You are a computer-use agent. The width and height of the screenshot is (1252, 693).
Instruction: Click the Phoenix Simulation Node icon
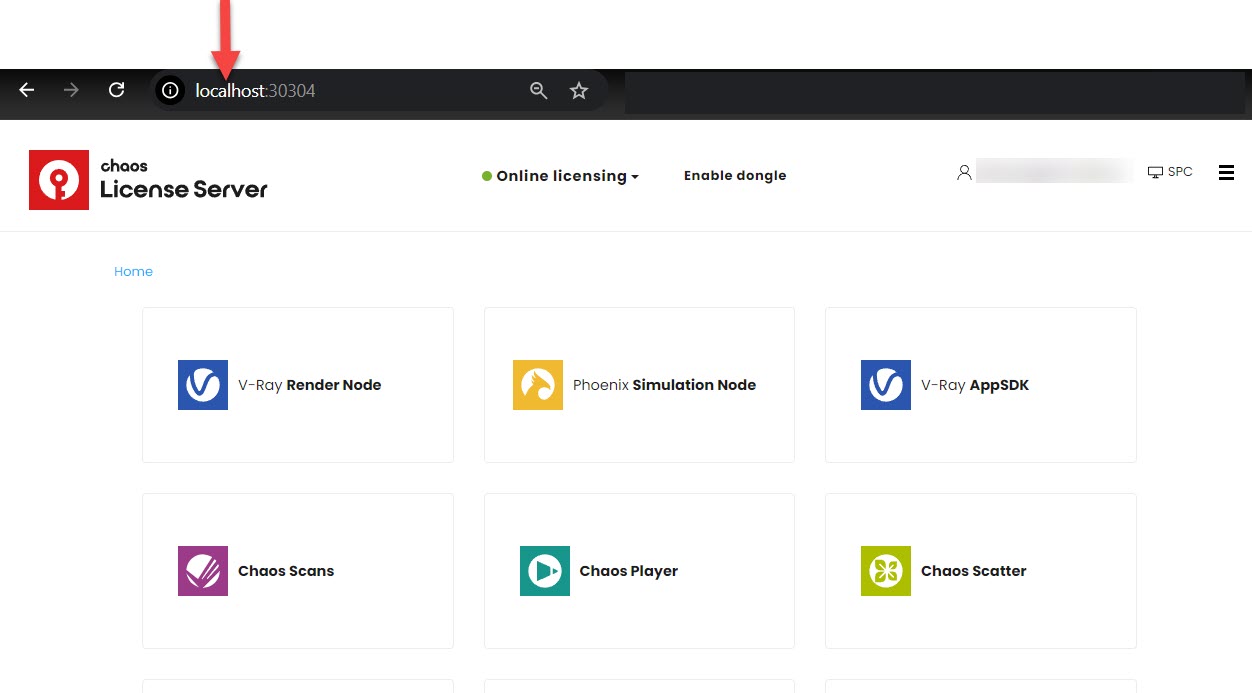pos(538,385)
